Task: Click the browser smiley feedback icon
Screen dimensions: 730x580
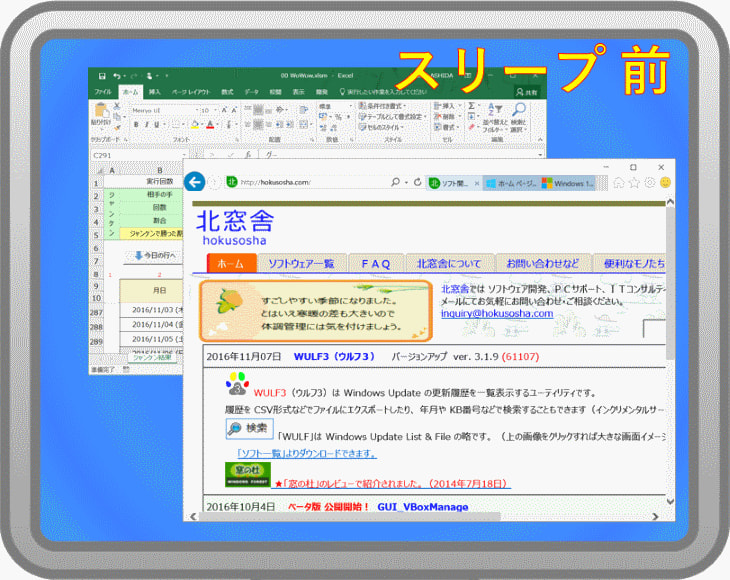Action: point(666,182)
